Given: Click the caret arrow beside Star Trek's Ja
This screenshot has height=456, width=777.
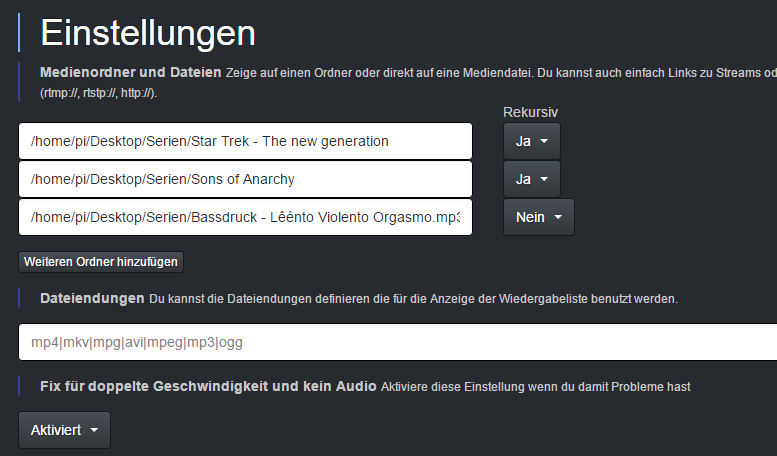Looking at the screenshot, I should point(544,141).
